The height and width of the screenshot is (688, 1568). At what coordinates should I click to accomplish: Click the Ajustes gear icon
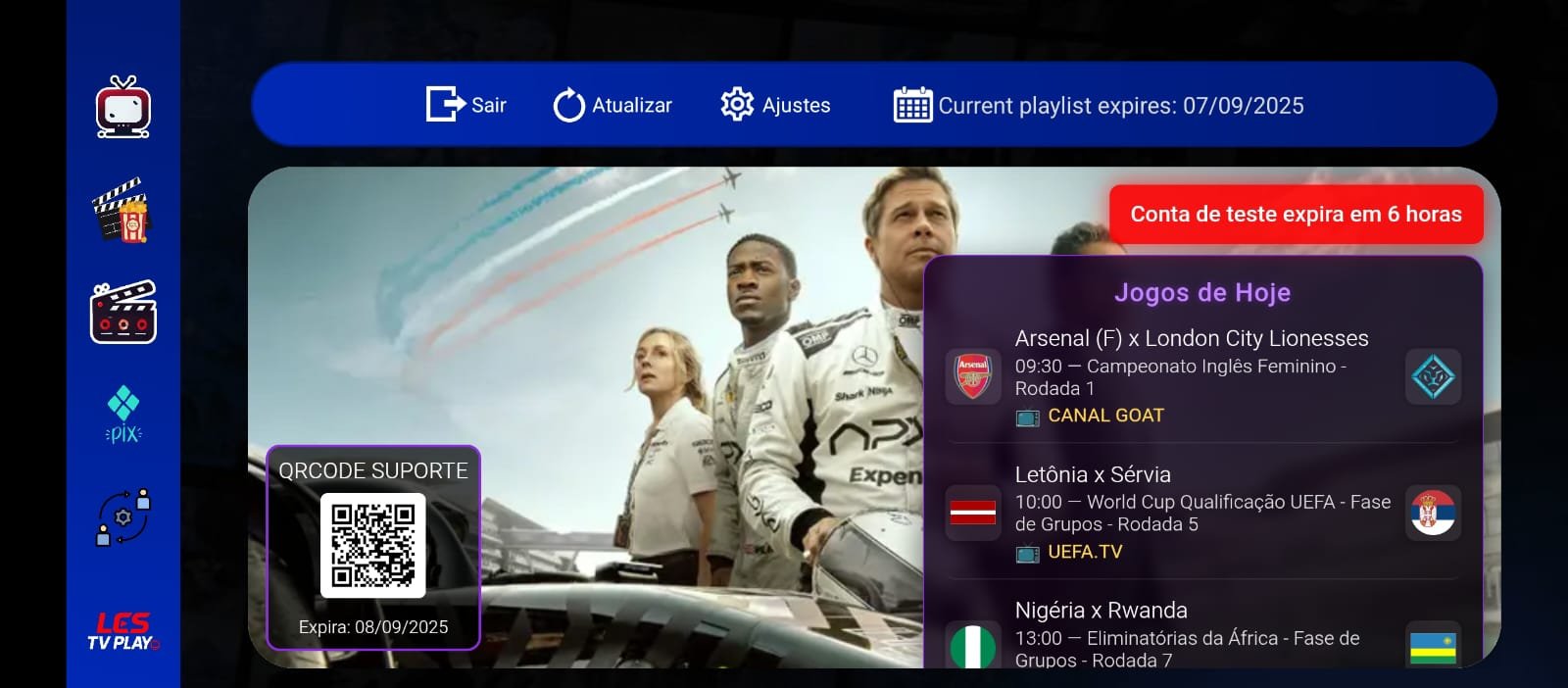(x=737, y=104)
